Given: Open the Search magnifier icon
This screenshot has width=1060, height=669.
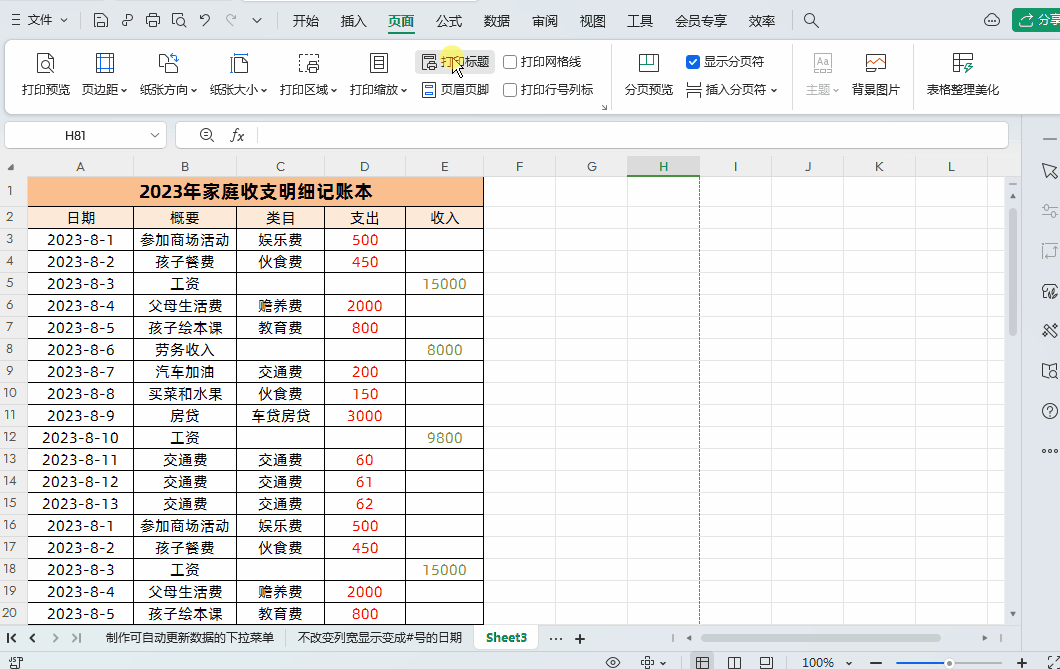Looking at the screenshot, I should coord(811,20).
